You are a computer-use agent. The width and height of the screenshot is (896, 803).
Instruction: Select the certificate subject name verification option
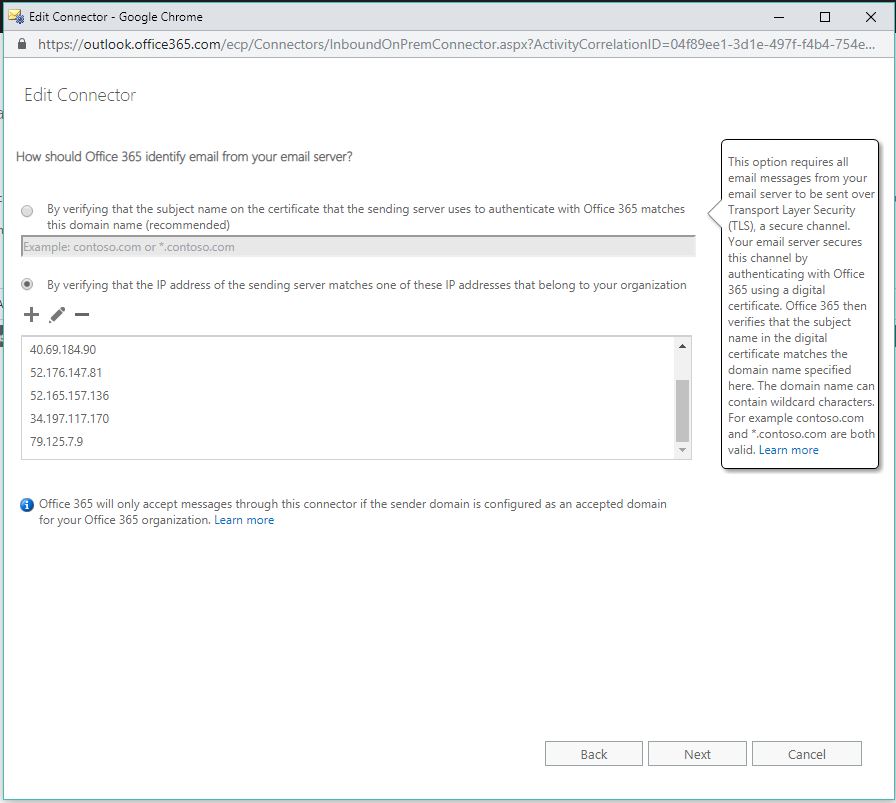pos(27,211)
